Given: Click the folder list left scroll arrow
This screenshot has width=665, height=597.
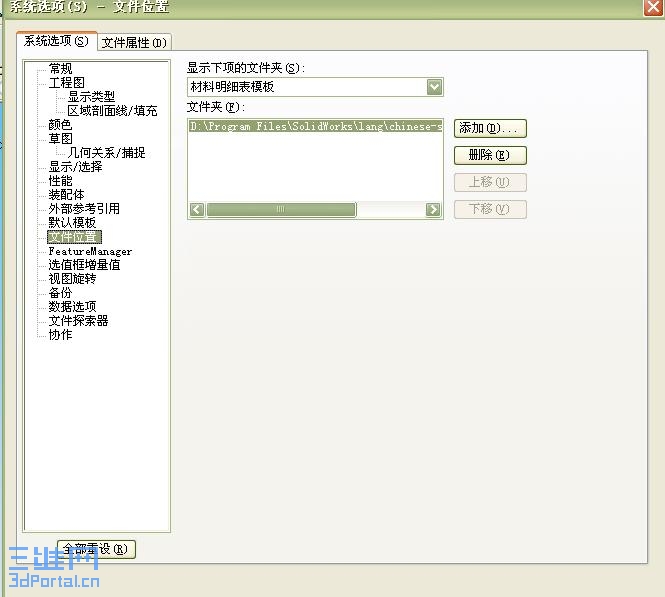Looking at the screenshot, I should point(197,209).
